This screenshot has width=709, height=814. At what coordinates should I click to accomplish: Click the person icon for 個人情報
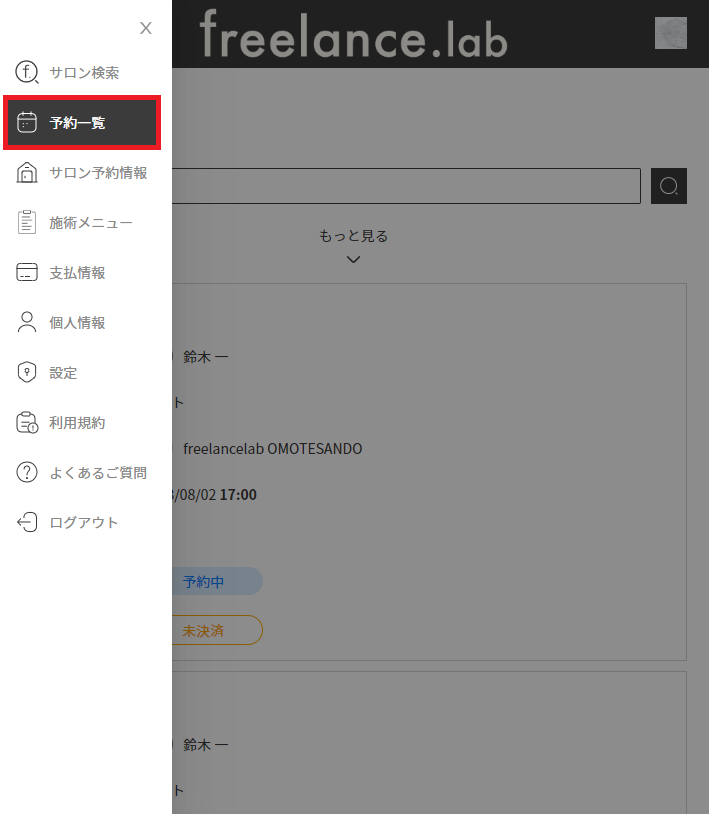[27, 323]
